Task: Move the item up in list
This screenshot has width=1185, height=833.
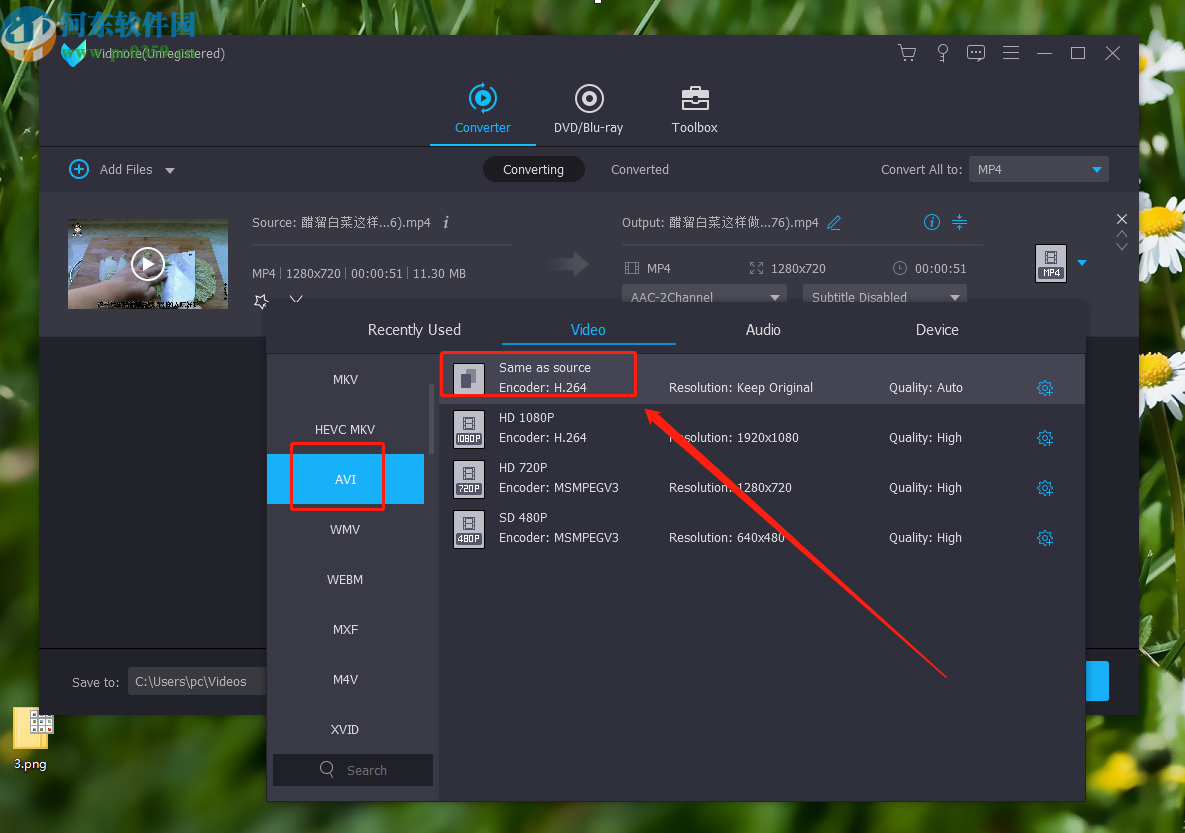Action: [x=1122, y=234]
